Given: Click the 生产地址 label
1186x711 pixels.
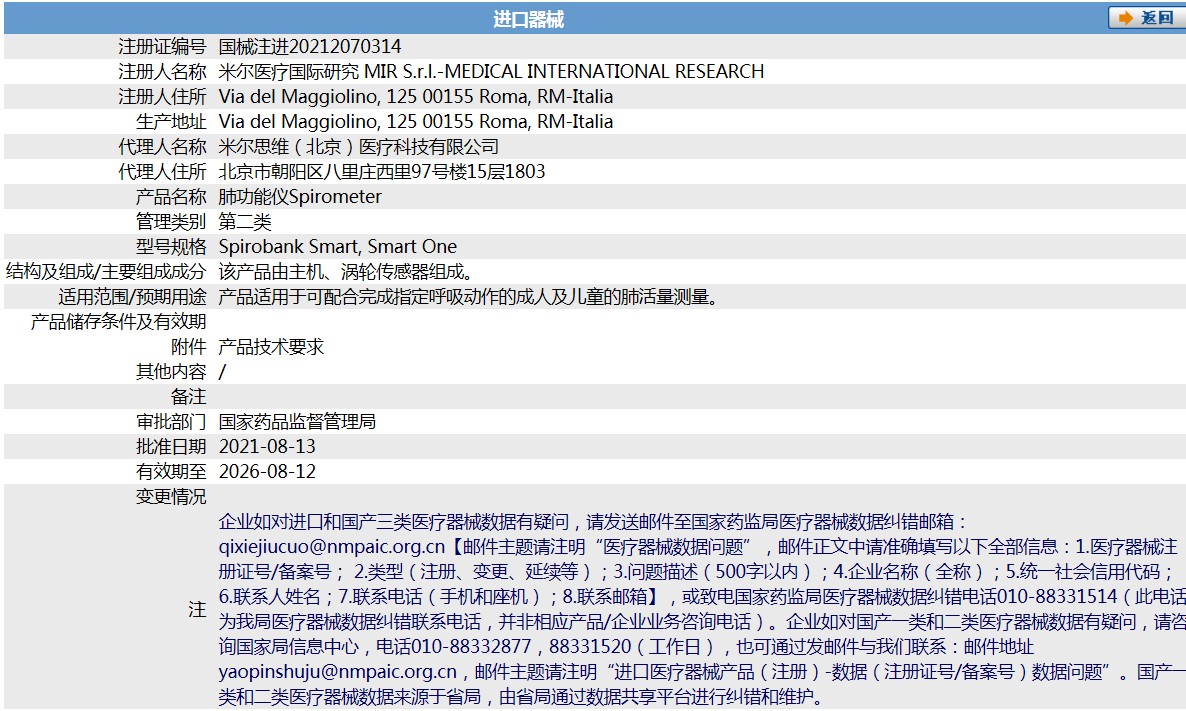Looking at the screenshot, I should [171, 122].
